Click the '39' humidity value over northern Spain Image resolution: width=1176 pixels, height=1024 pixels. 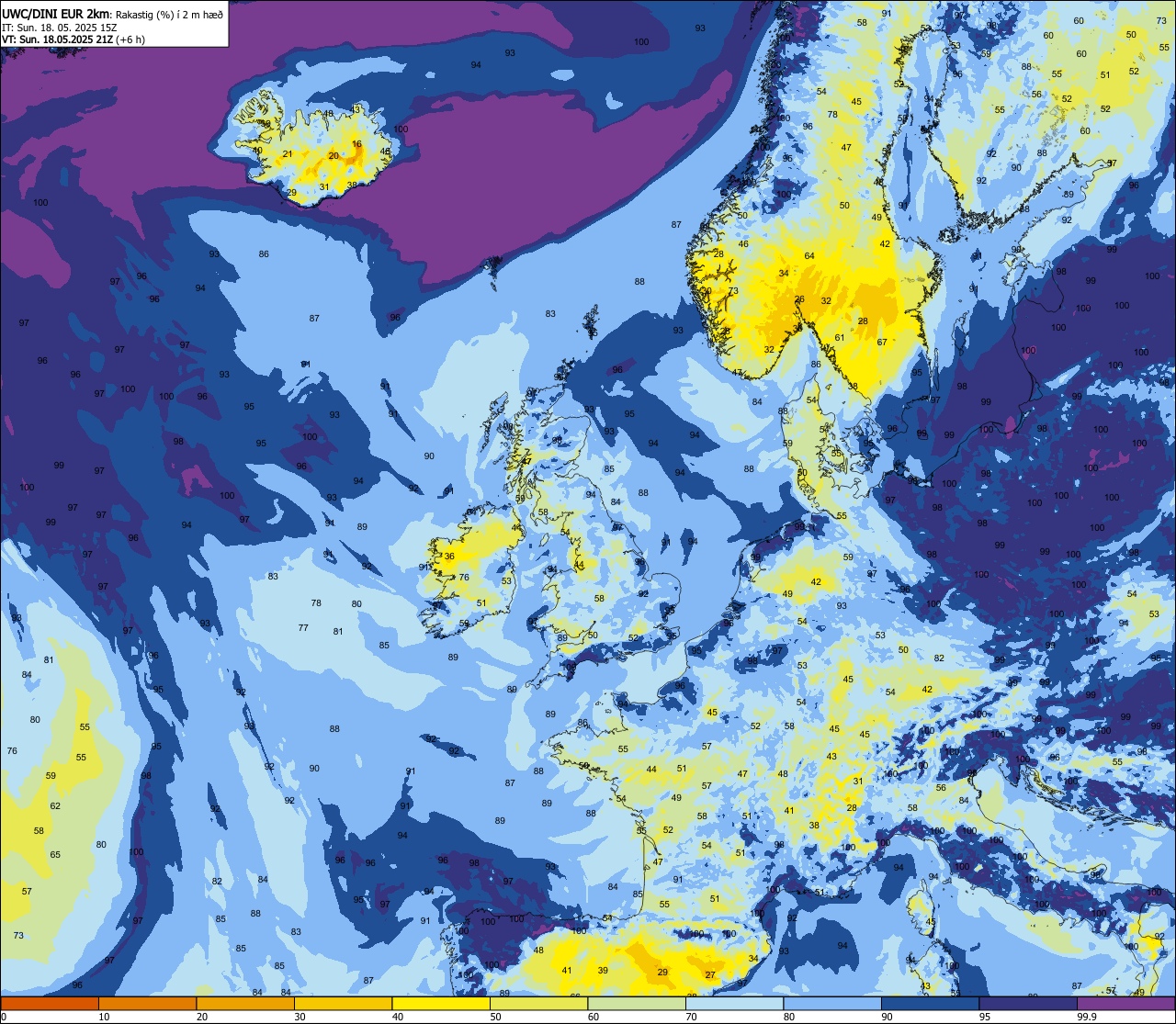pyautogui.click(x=603, y=971)
